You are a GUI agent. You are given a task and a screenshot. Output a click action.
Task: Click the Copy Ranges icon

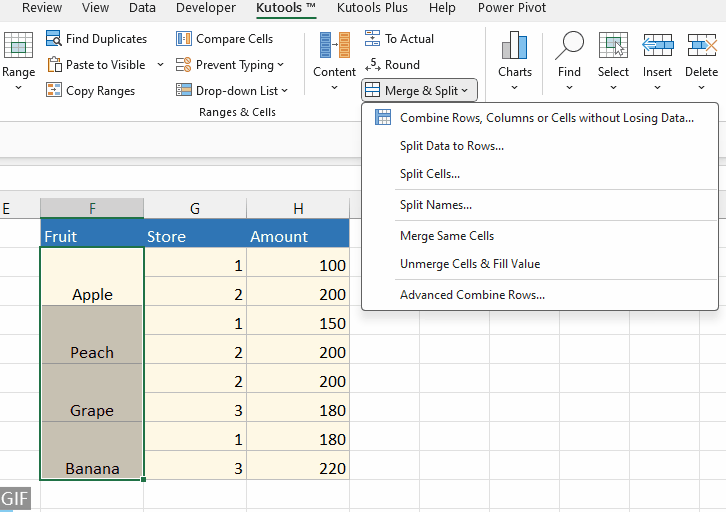click(54, 90)
